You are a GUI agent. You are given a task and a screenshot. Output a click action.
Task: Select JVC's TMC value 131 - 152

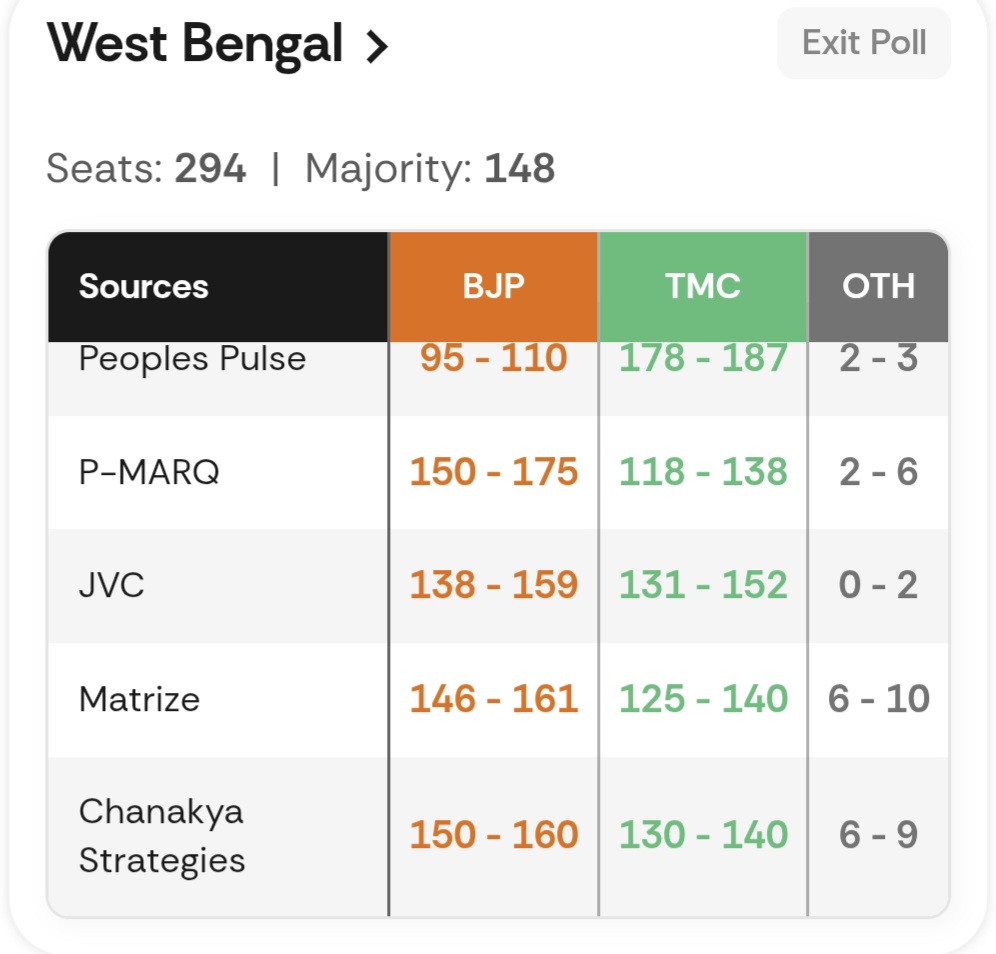(703, 585)
